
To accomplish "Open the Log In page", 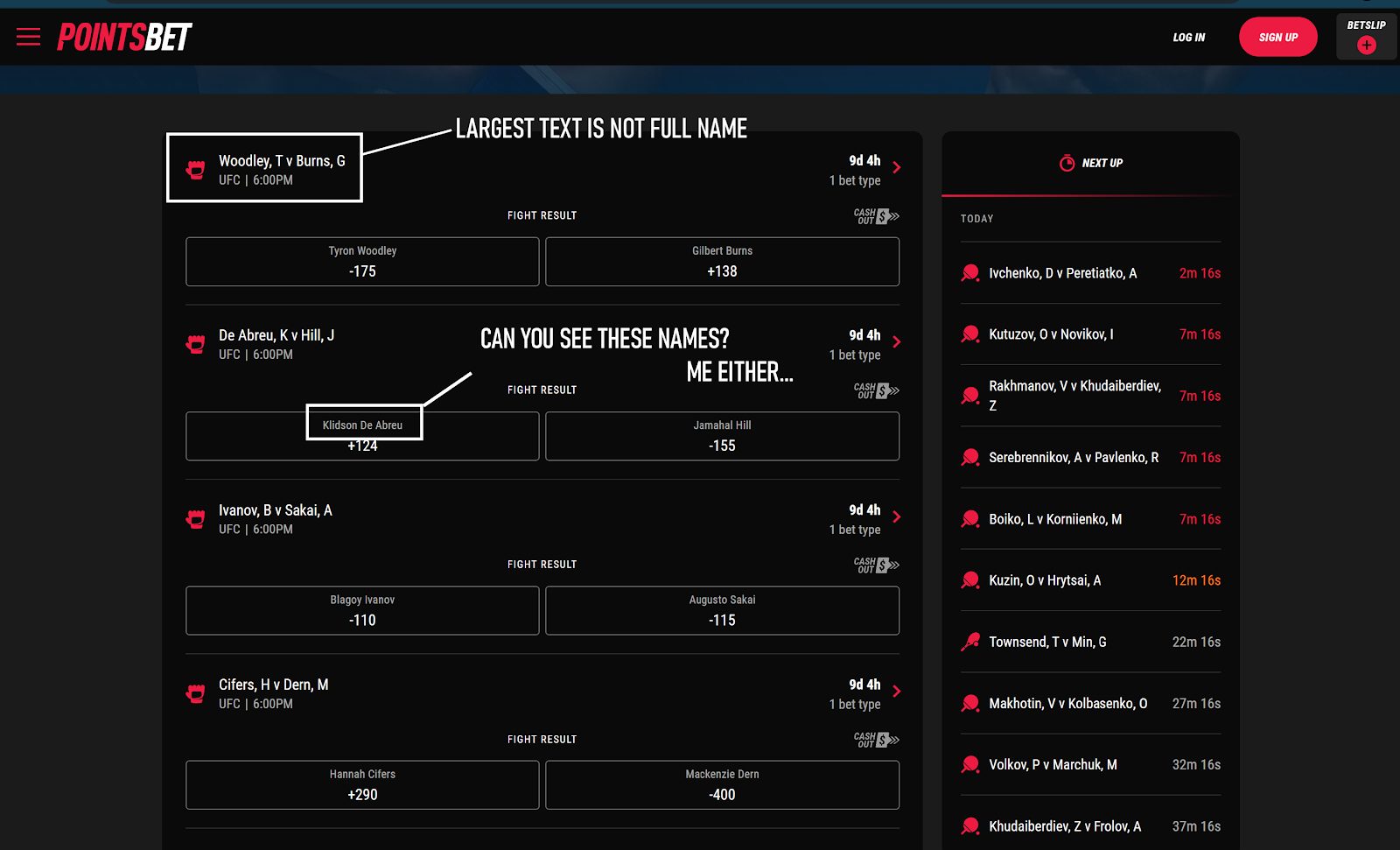I will [x=1188, y=37].
